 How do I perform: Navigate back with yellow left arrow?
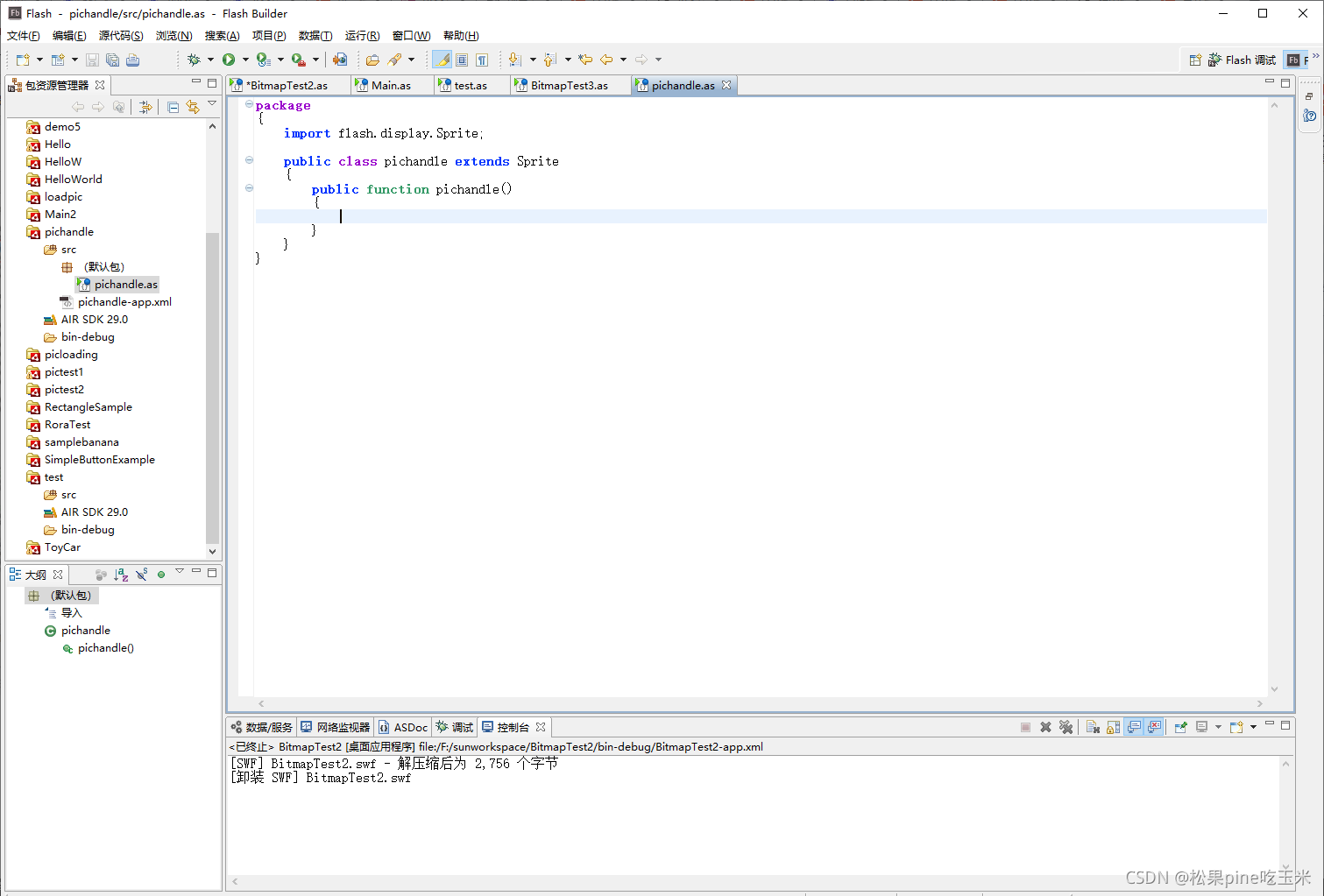(x=606, y=60)
